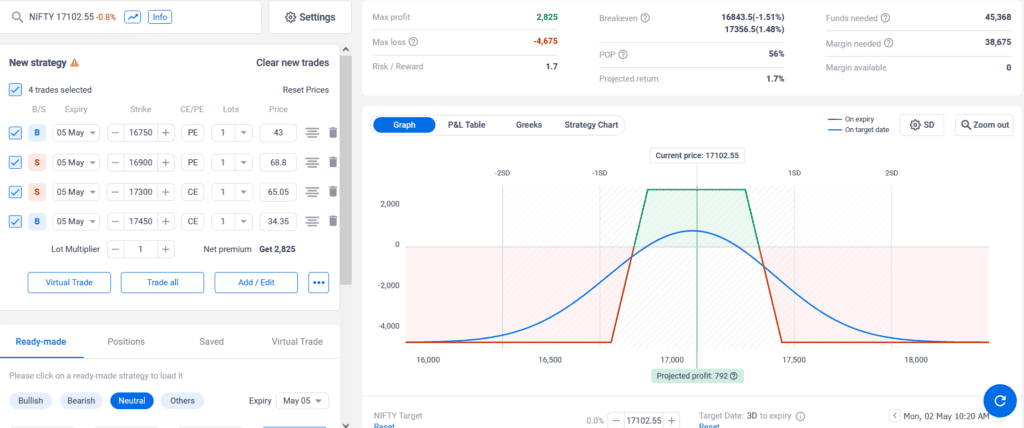Image resolution: width=1024 pixels, height=428 pixels.
Task: Toggle Buy/Sell on the 16750 row
Action: [x=37, y=133]
